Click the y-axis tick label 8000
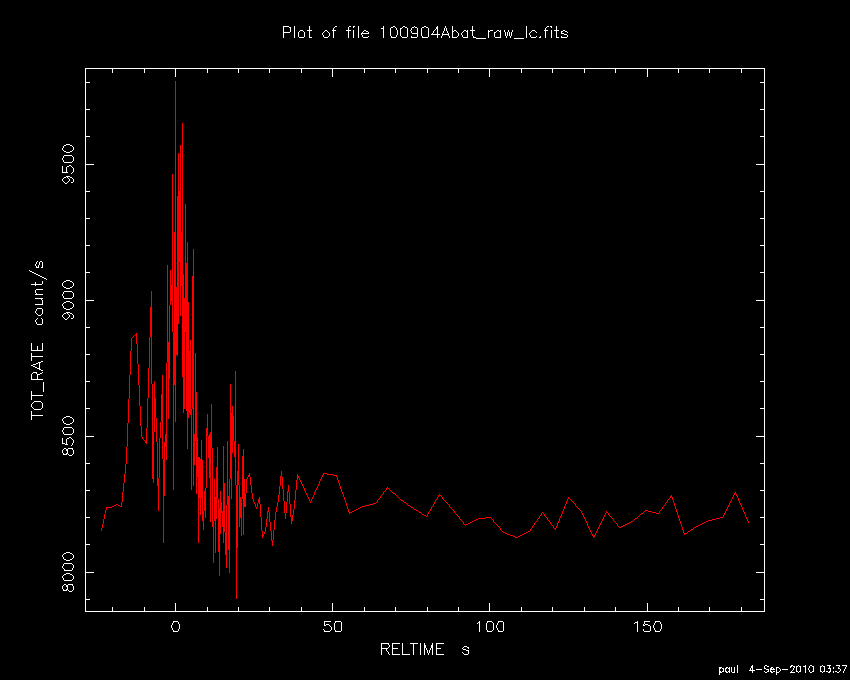The image size is (850, 680). coord(68,572)
